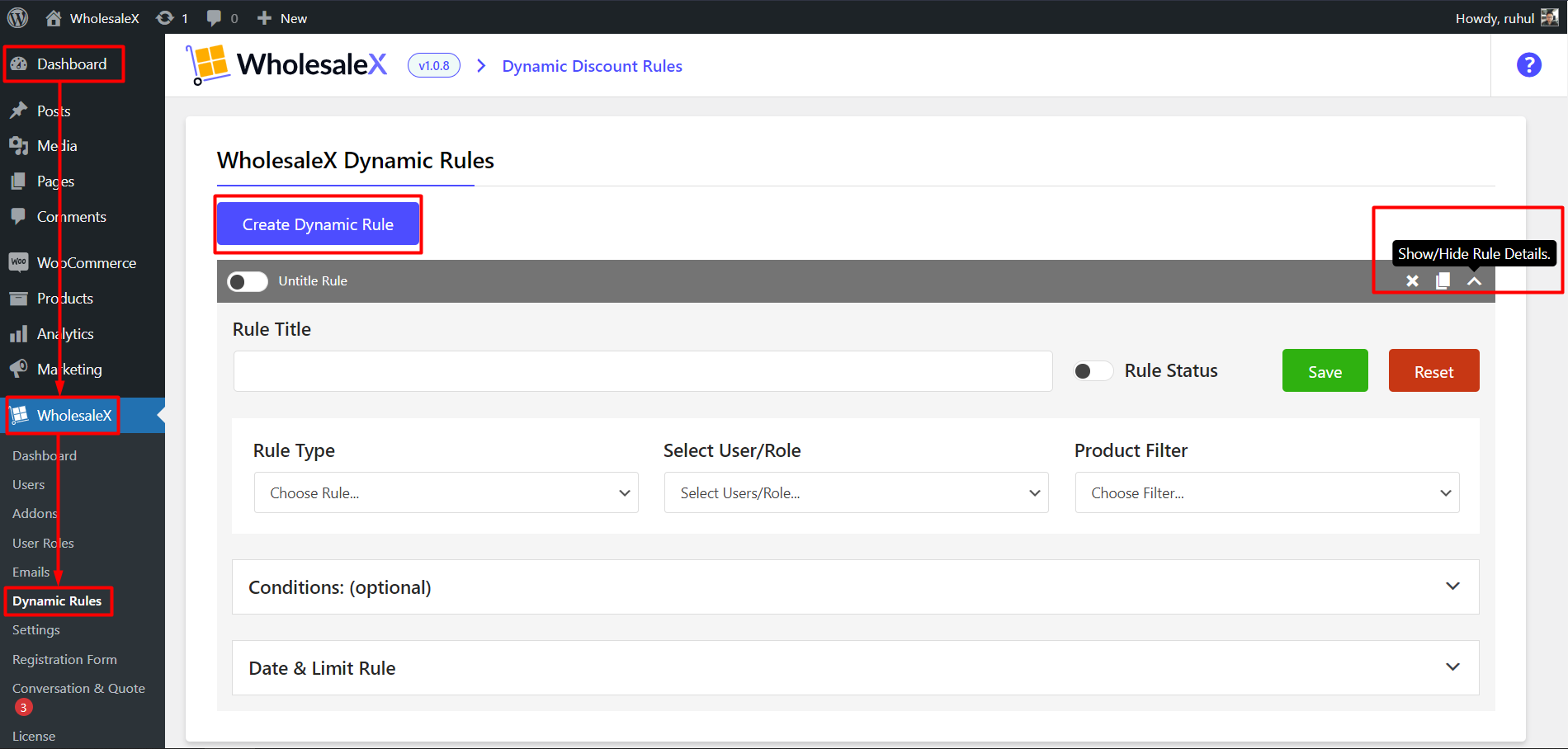Open the Emails submenu item
The width and height of the screenshot is (1568, 749).
(31, 572)
